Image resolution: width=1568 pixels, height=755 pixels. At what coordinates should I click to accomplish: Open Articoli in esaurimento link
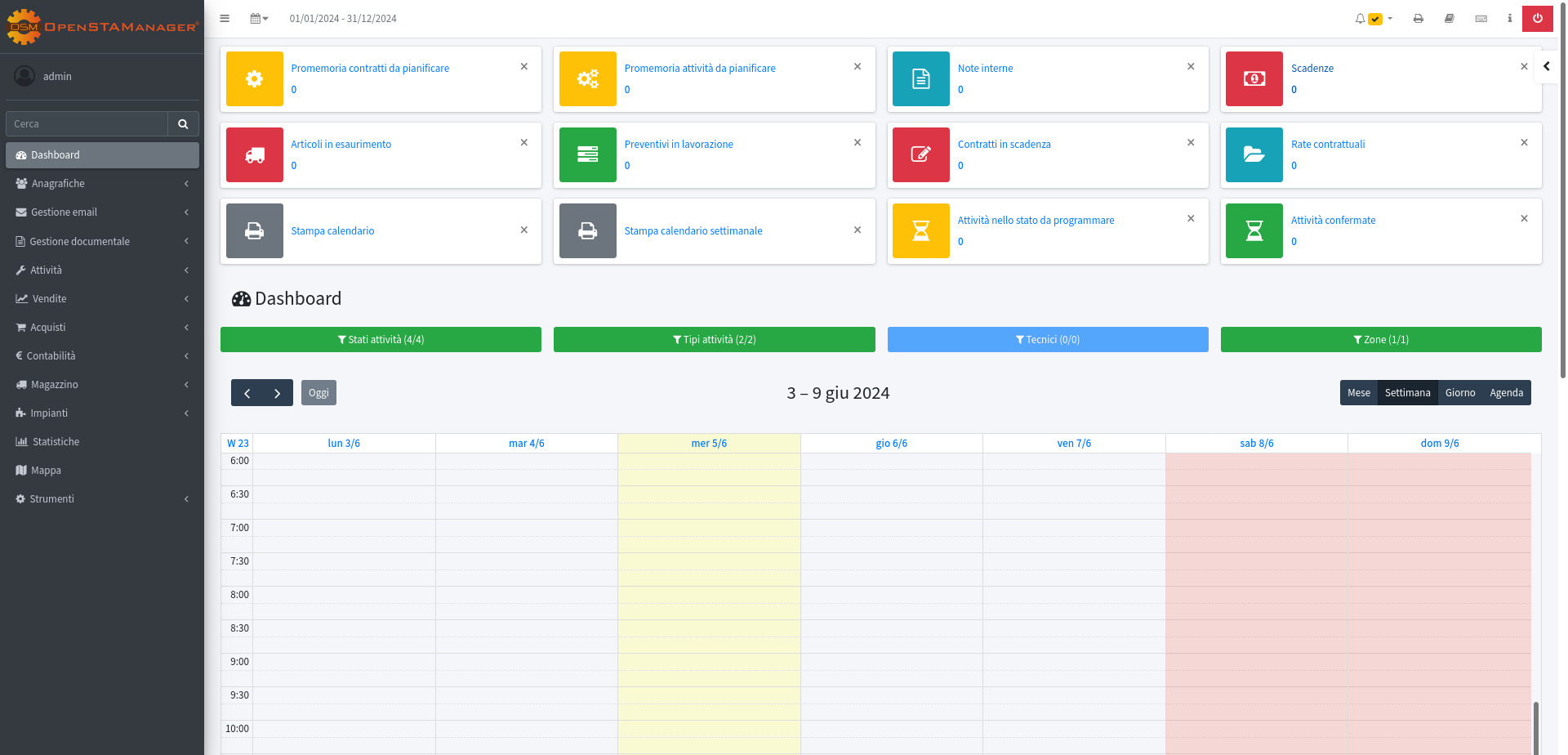pos(341,145)
